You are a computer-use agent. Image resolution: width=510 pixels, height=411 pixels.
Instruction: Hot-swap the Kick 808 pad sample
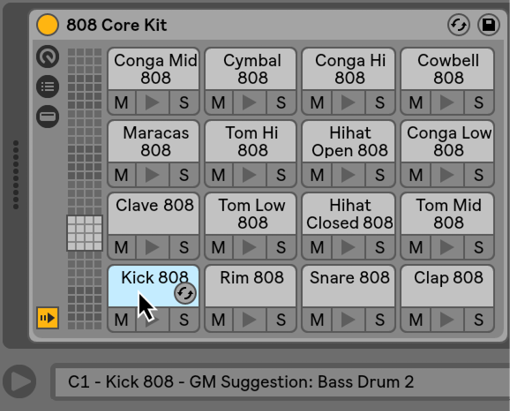(x=185, y=293)
